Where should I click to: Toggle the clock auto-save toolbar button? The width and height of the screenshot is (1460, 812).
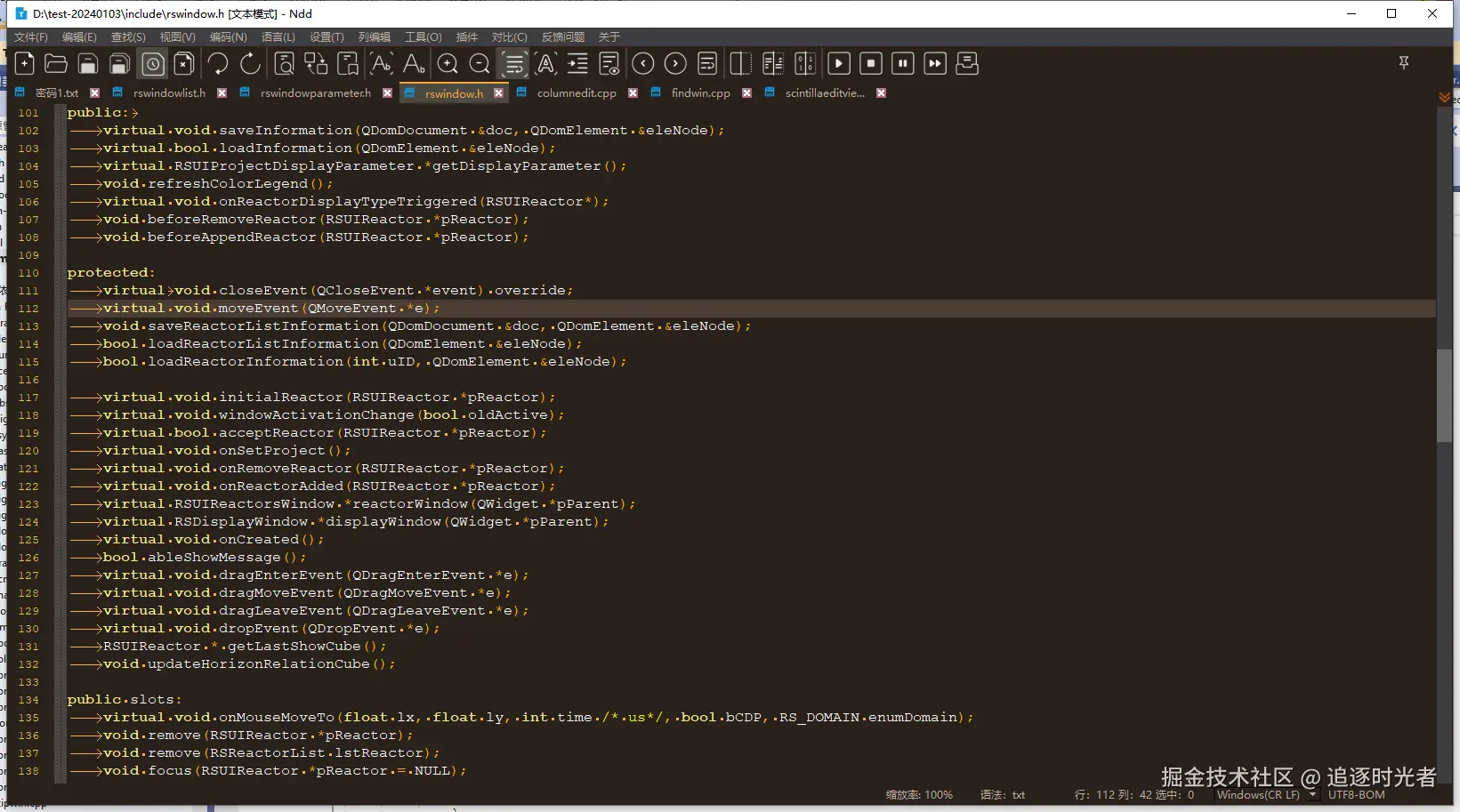point(153,64)
